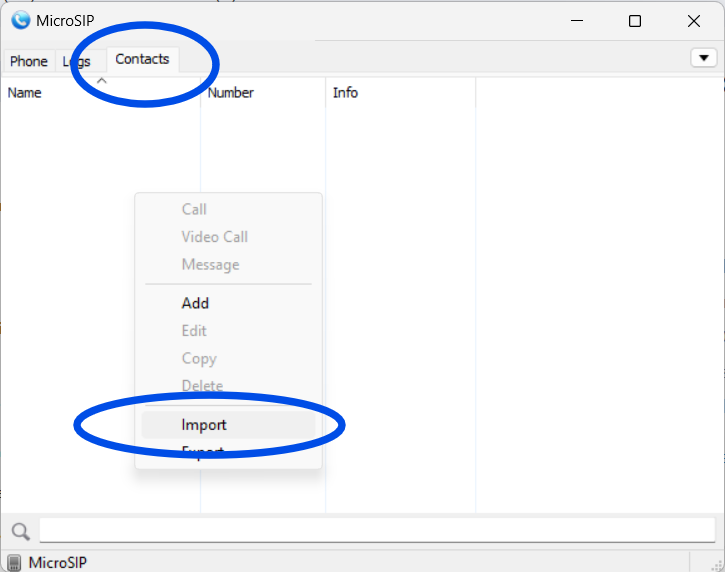Click the Info column header
Viewport: 725px width, 572px height.
[x=401, y=92]
